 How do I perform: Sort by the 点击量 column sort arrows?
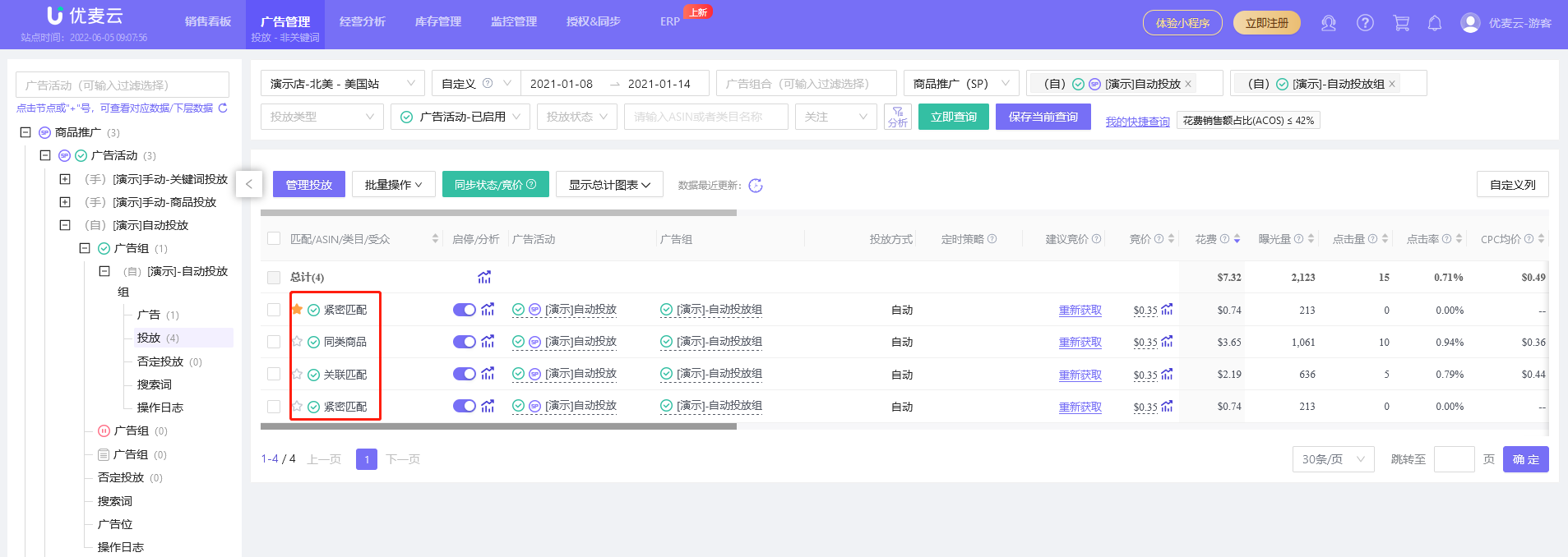click(1385, 239)
